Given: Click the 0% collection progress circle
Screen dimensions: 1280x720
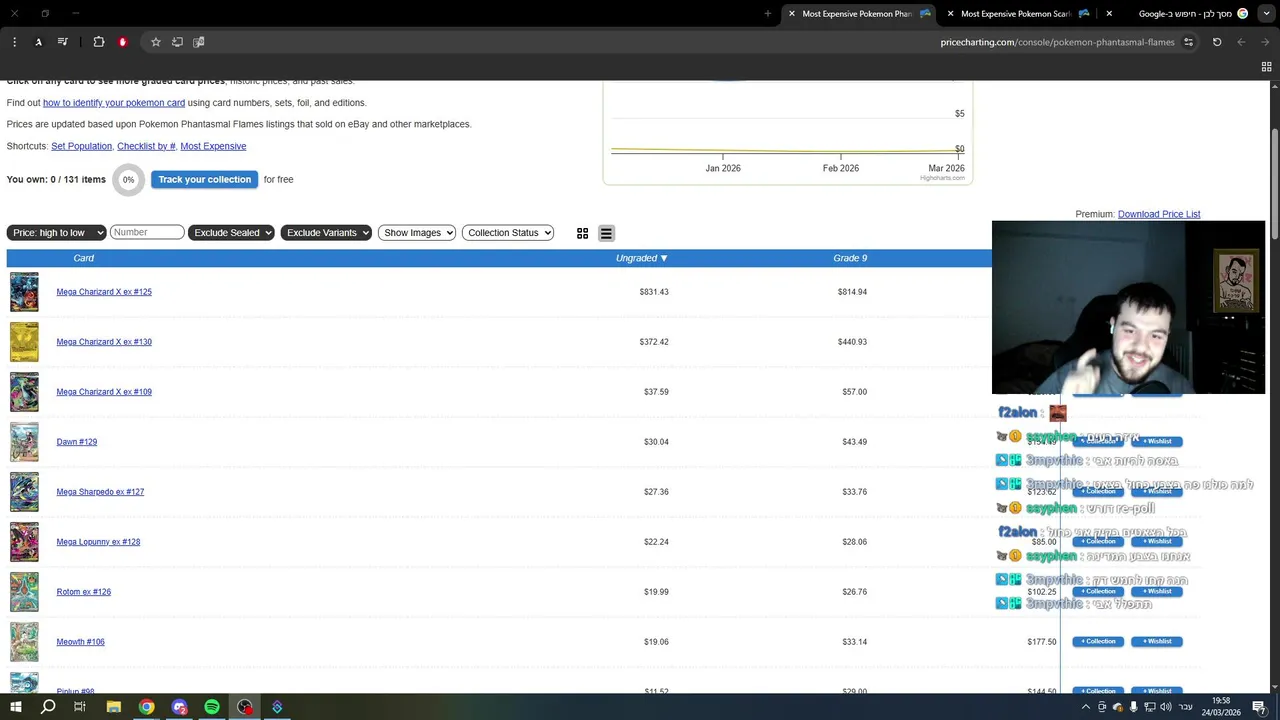Looking at the screenshot, I should 128,180.
